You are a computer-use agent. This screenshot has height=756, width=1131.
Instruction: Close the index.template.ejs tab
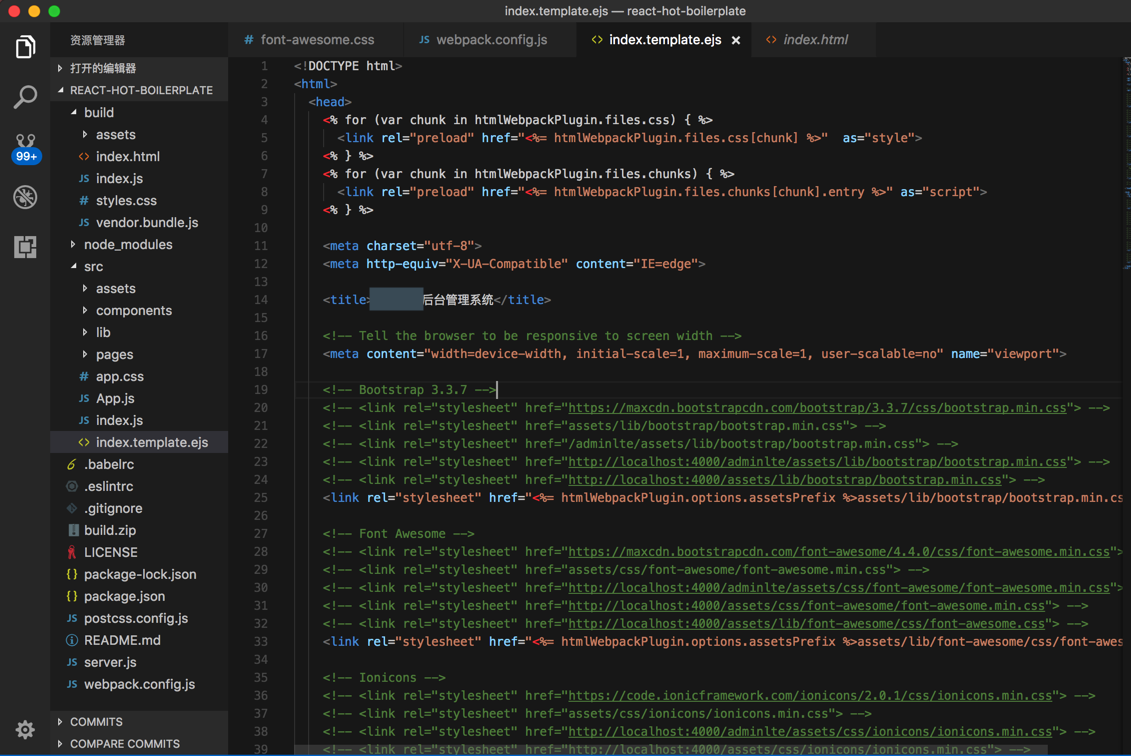pyautogui.click(x=736, y=40)
